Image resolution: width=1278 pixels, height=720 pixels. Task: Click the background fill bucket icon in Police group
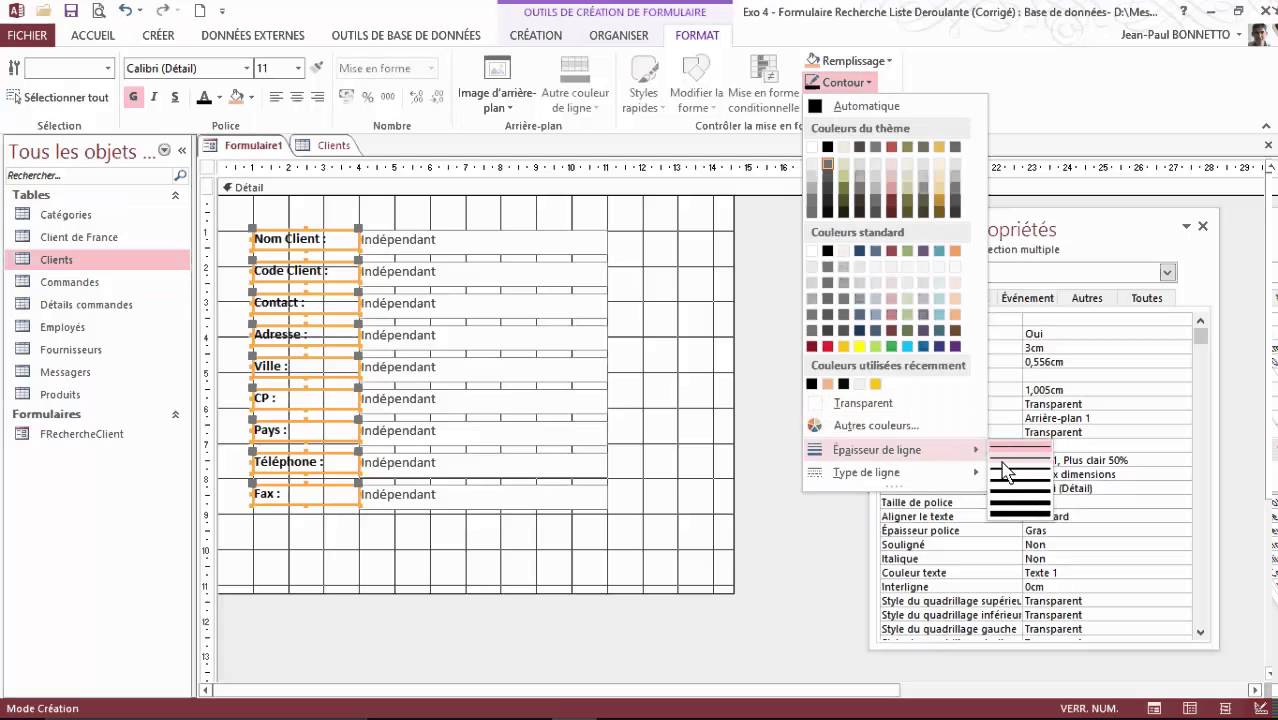(x=237, y=97)
